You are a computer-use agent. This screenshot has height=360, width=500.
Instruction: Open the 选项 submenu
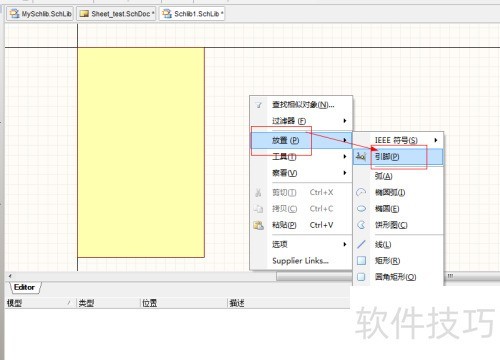point(301,244)
